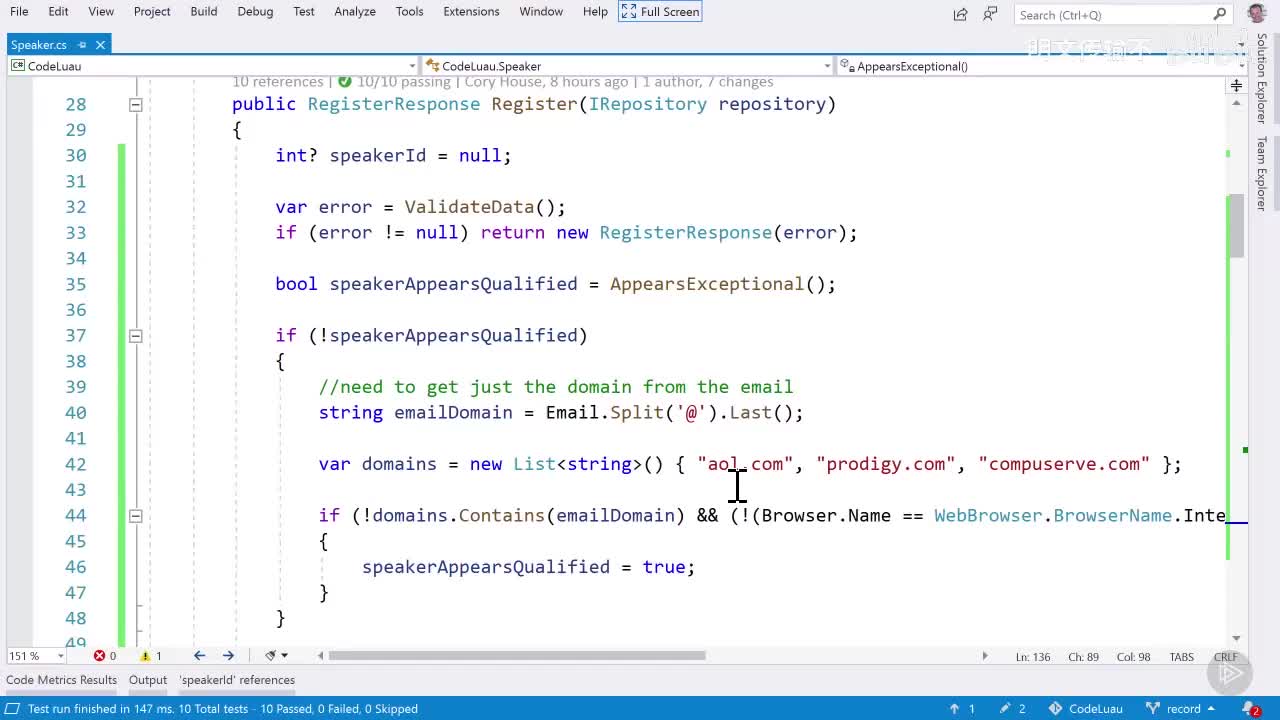The image size is (1280, 720).
Task: Click the horizontal scrollbar left arrow
Action: [x=320, y=656]
